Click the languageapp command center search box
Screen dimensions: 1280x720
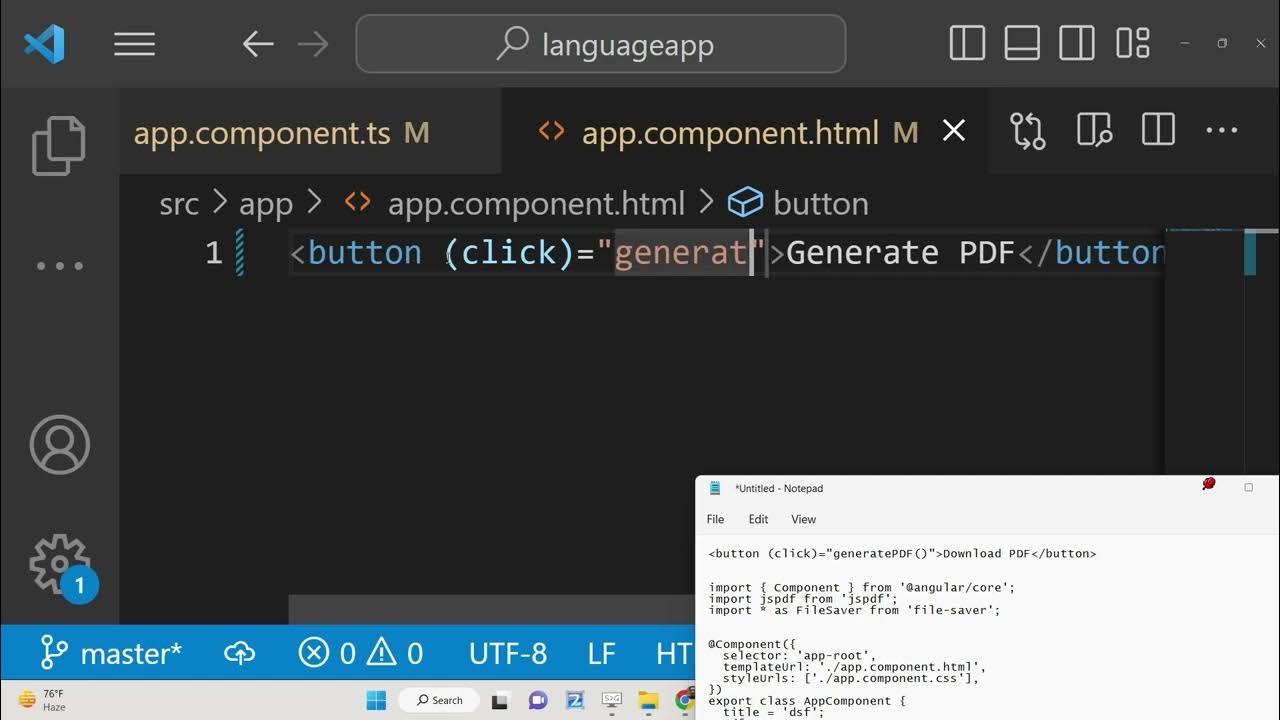[601, 44]
